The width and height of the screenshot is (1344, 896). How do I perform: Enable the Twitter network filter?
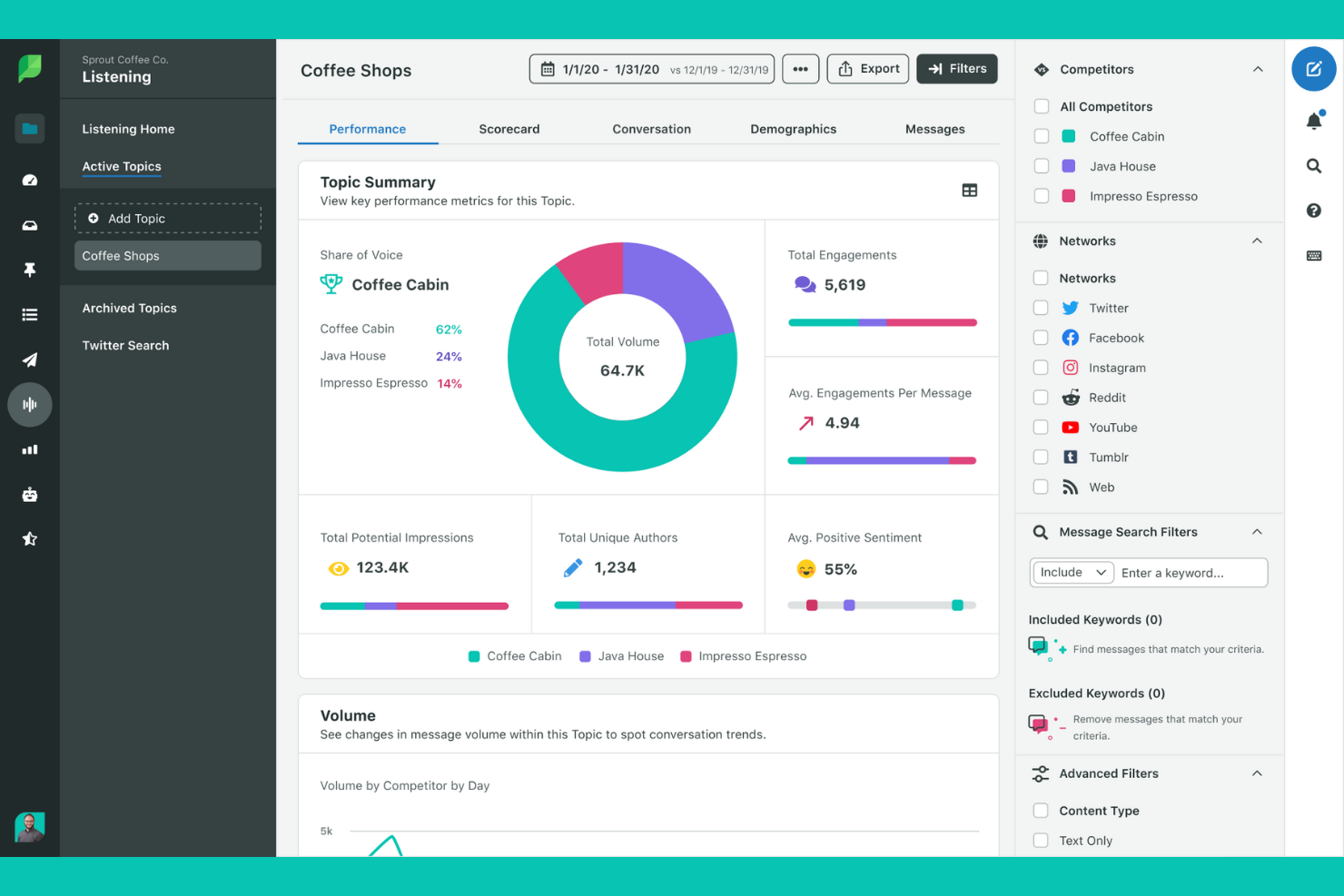[x=1041, y=308]
